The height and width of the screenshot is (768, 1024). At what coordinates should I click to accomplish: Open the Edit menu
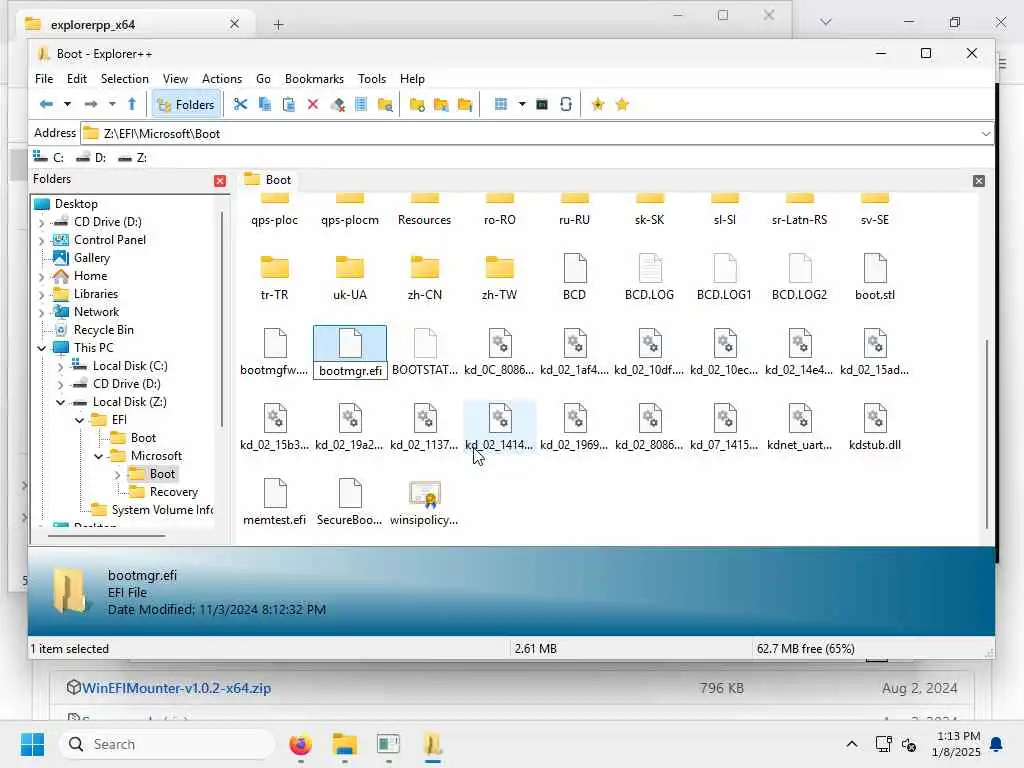coord(76,78)
